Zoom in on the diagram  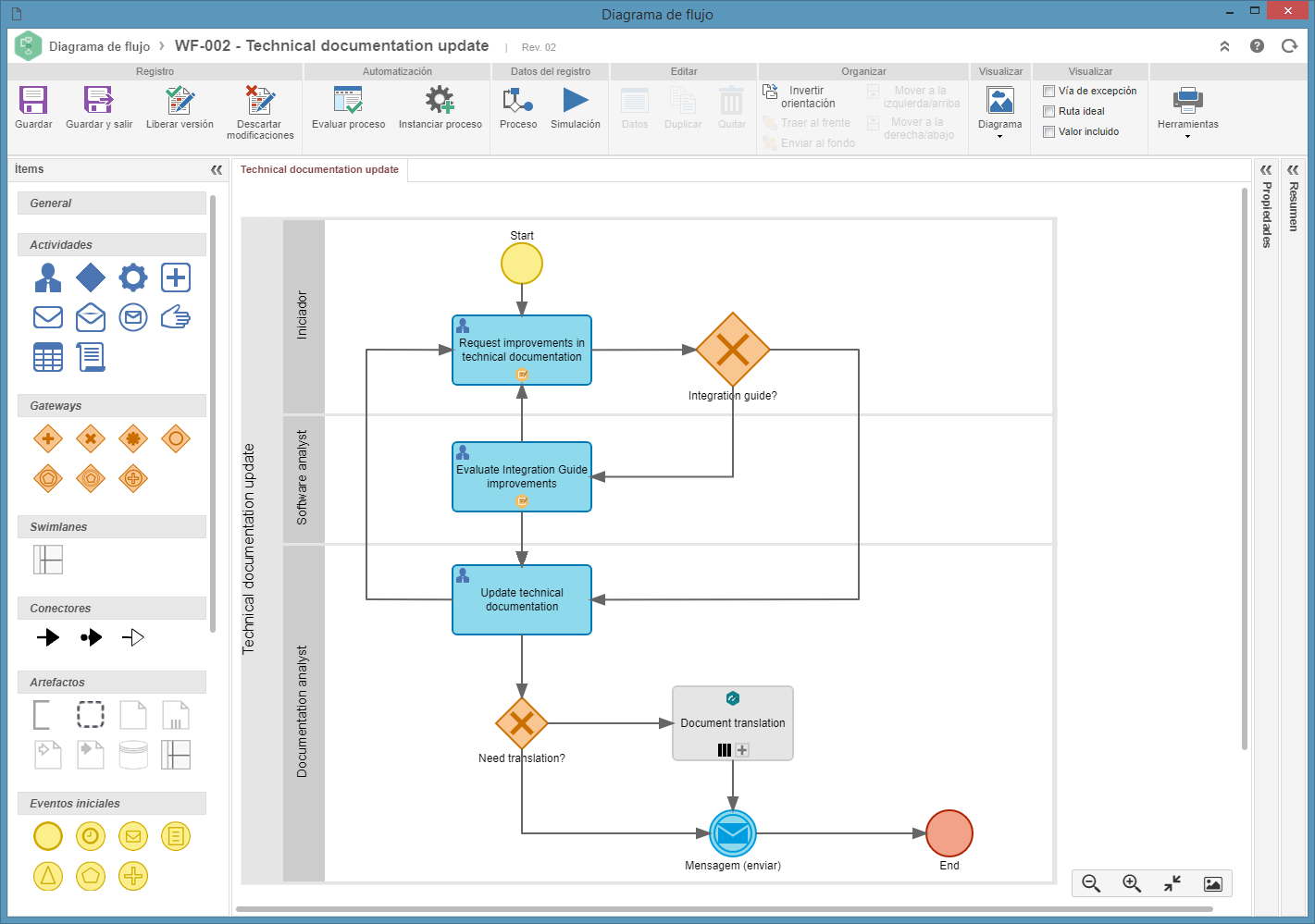point(1132,884)
